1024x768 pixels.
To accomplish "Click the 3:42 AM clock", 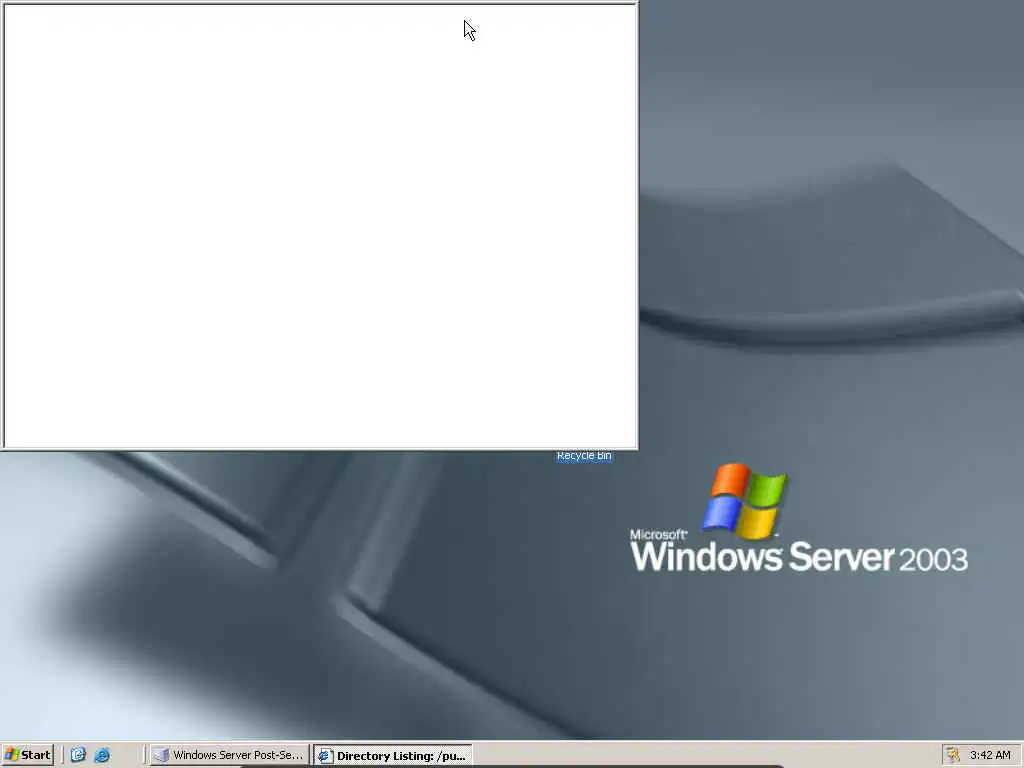I will (990, 755).
